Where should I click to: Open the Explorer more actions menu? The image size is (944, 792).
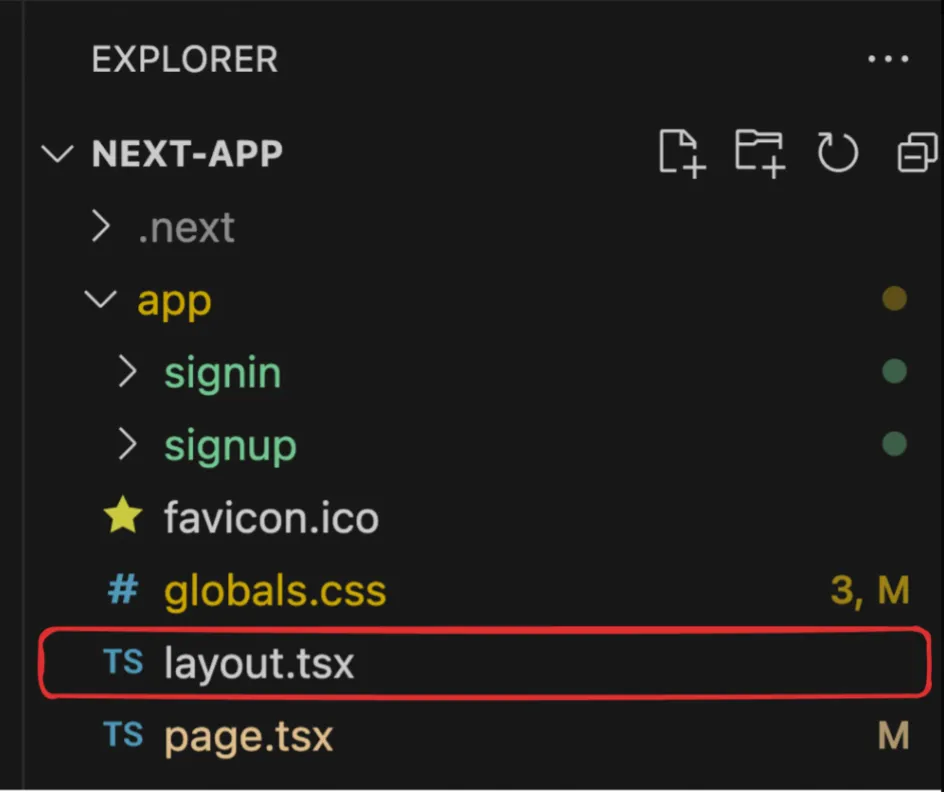pyautogui.click(x=888, y=60)
